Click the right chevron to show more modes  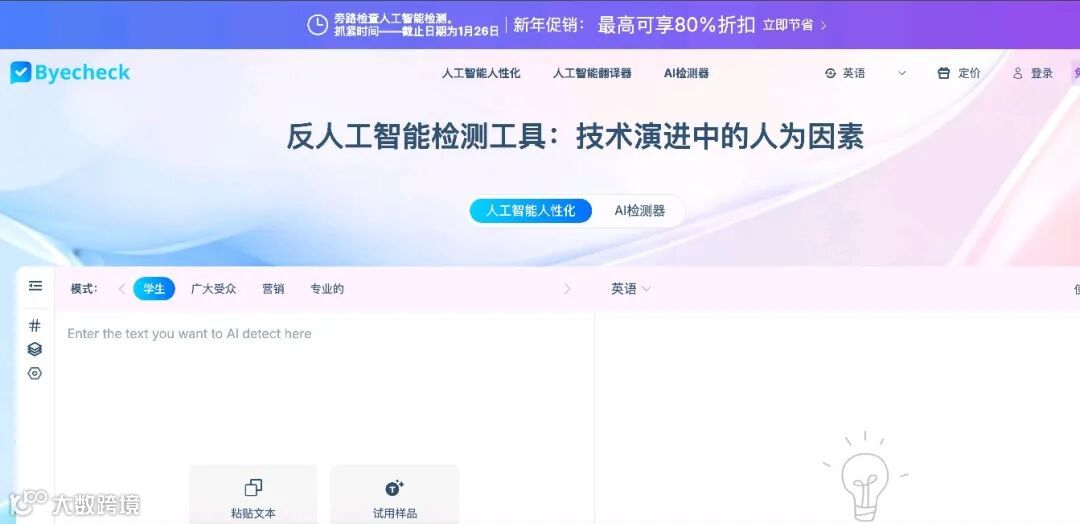pos(568,289)
